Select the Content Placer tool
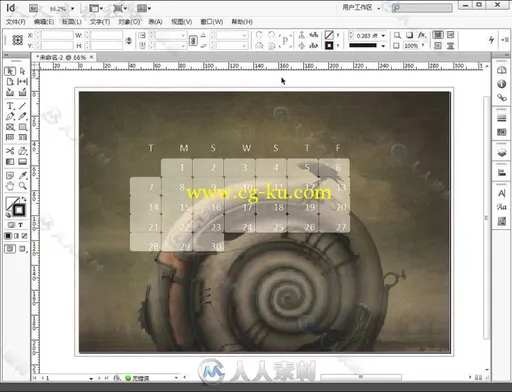The image size is (512, 392). [22, 92]
